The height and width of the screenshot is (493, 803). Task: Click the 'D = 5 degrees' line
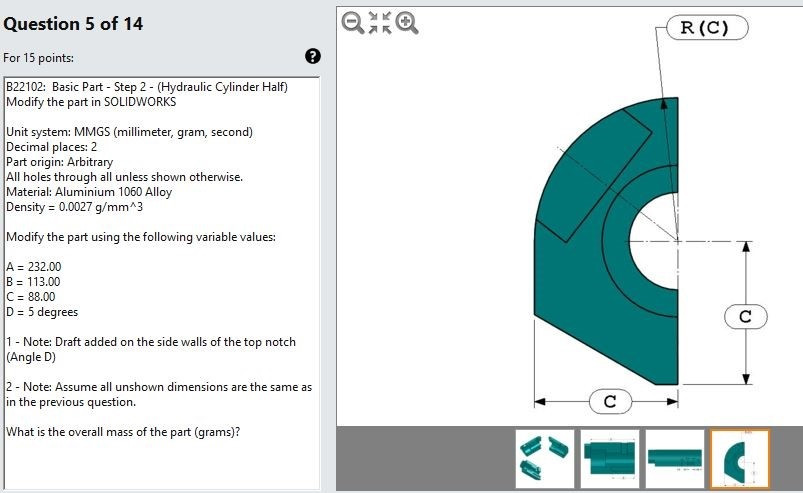(42, 312)
